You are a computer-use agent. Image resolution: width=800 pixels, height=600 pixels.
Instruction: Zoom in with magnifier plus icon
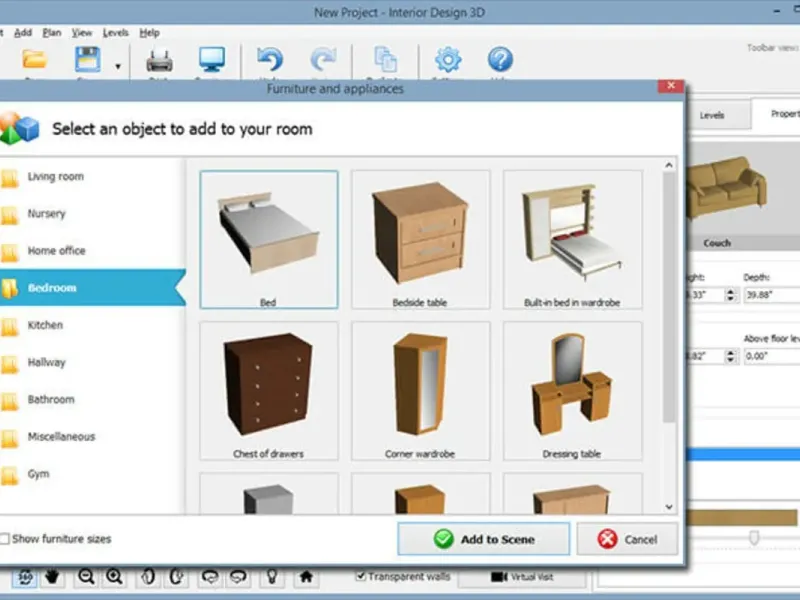pos(114,577)
